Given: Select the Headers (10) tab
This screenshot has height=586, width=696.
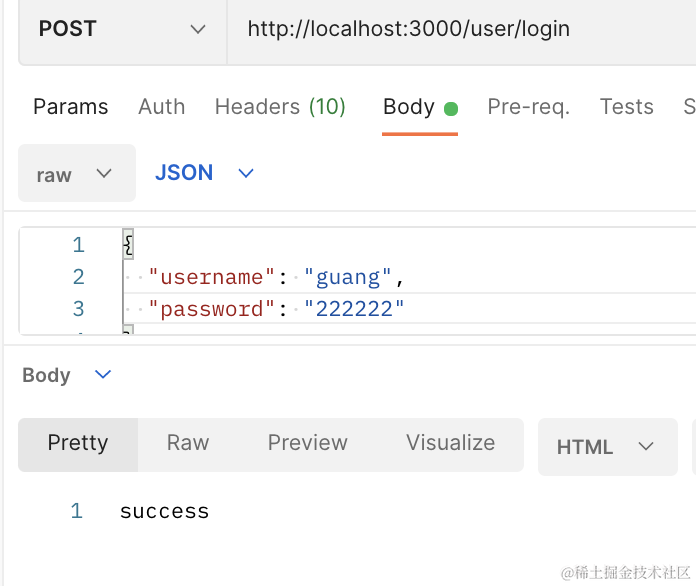Looking at the screenshot, I should (x=280, y=107).
